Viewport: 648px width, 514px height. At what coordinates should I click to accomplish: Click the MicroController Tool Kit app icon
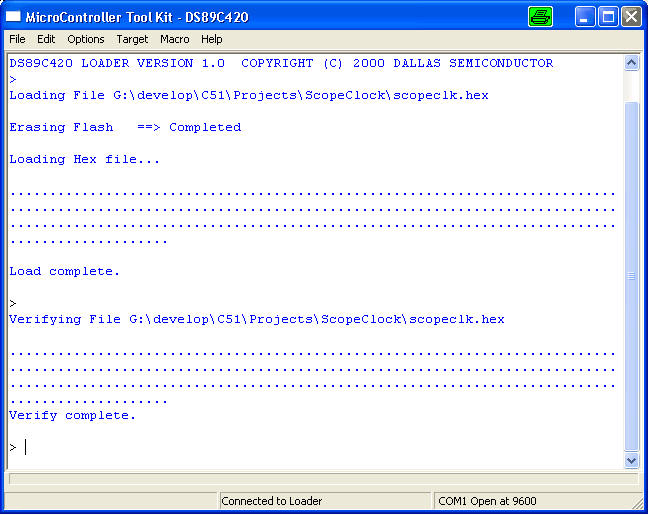click(x=15, y=17)
